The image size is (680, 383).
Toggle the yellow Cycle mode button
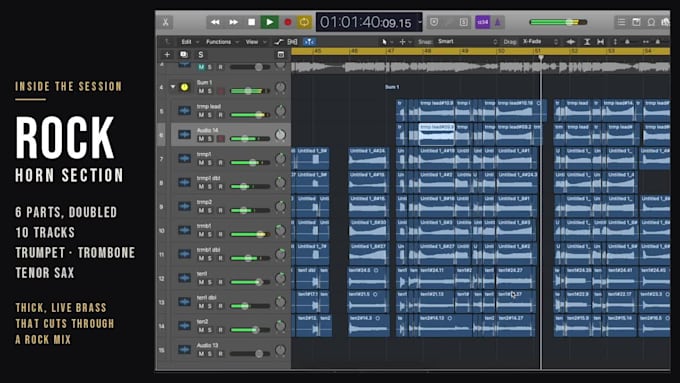304,22
